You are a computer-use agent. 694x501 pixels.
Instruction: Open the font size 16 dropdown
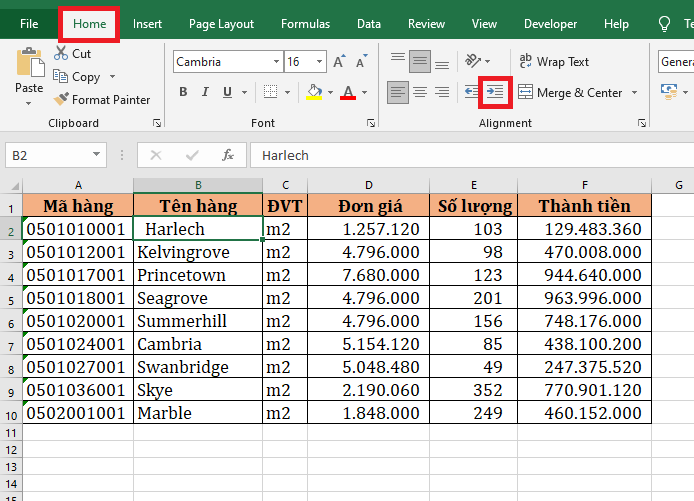click(319, 62)
